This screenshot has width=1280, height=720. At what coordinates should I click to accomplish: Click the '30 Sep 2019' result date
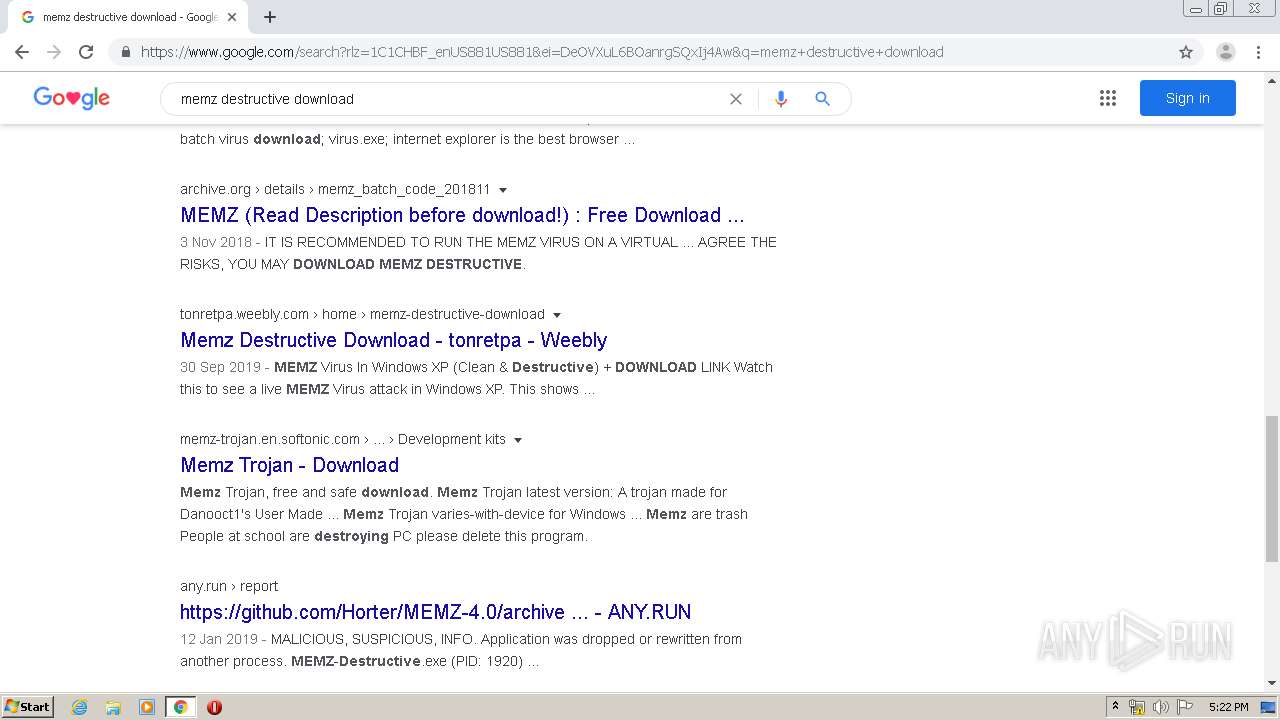220,367
